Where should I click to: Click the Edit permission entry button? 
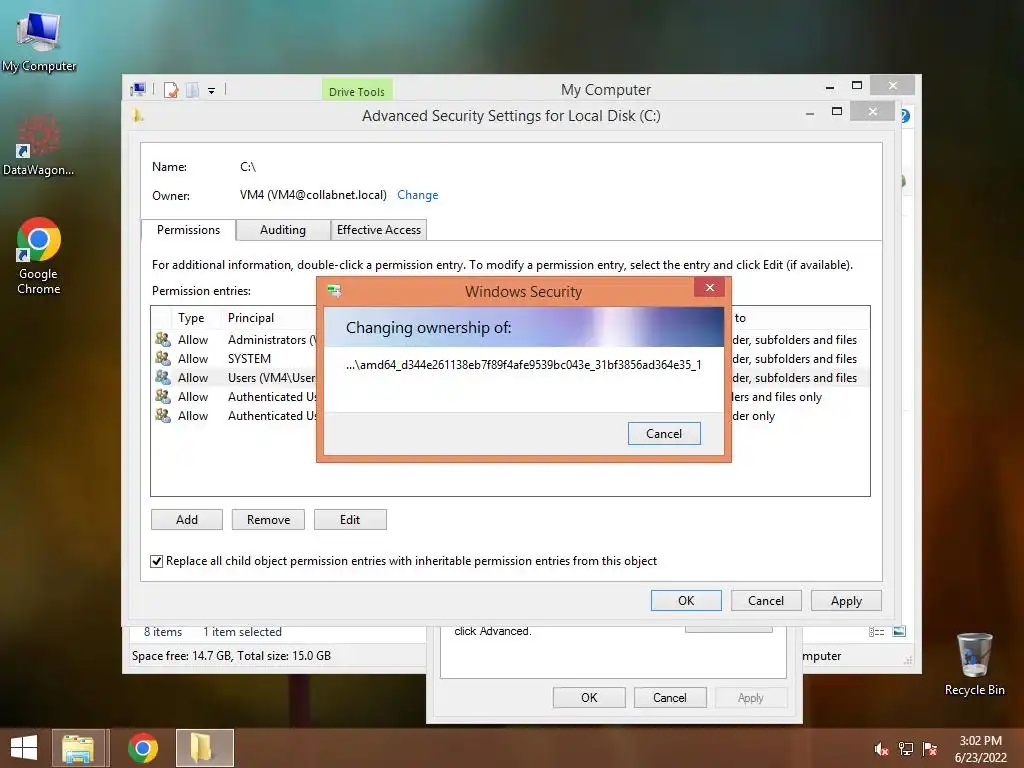350,520
